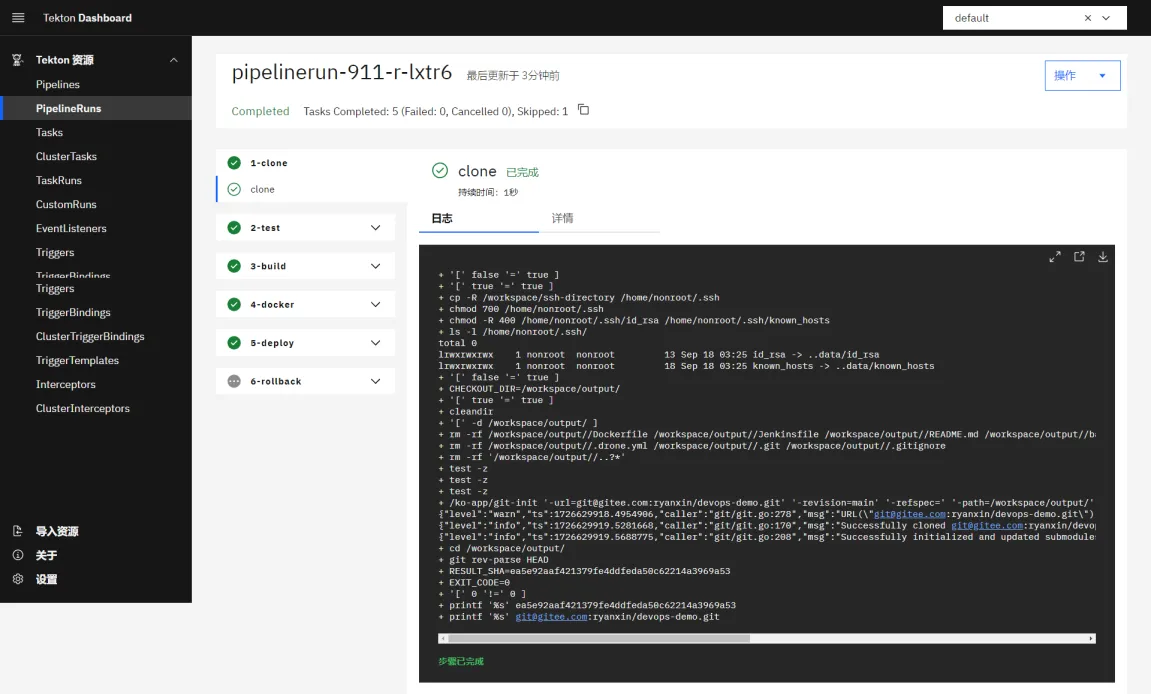
Task: Click the green success icon of 1-clone
Action: pyautogui.click(x=234, y=163)
